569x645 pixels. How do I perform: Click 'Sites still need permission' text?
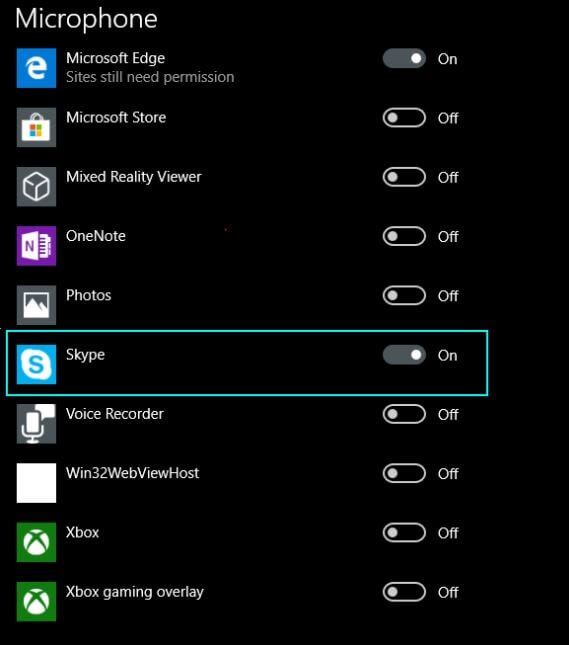[150, 77]
